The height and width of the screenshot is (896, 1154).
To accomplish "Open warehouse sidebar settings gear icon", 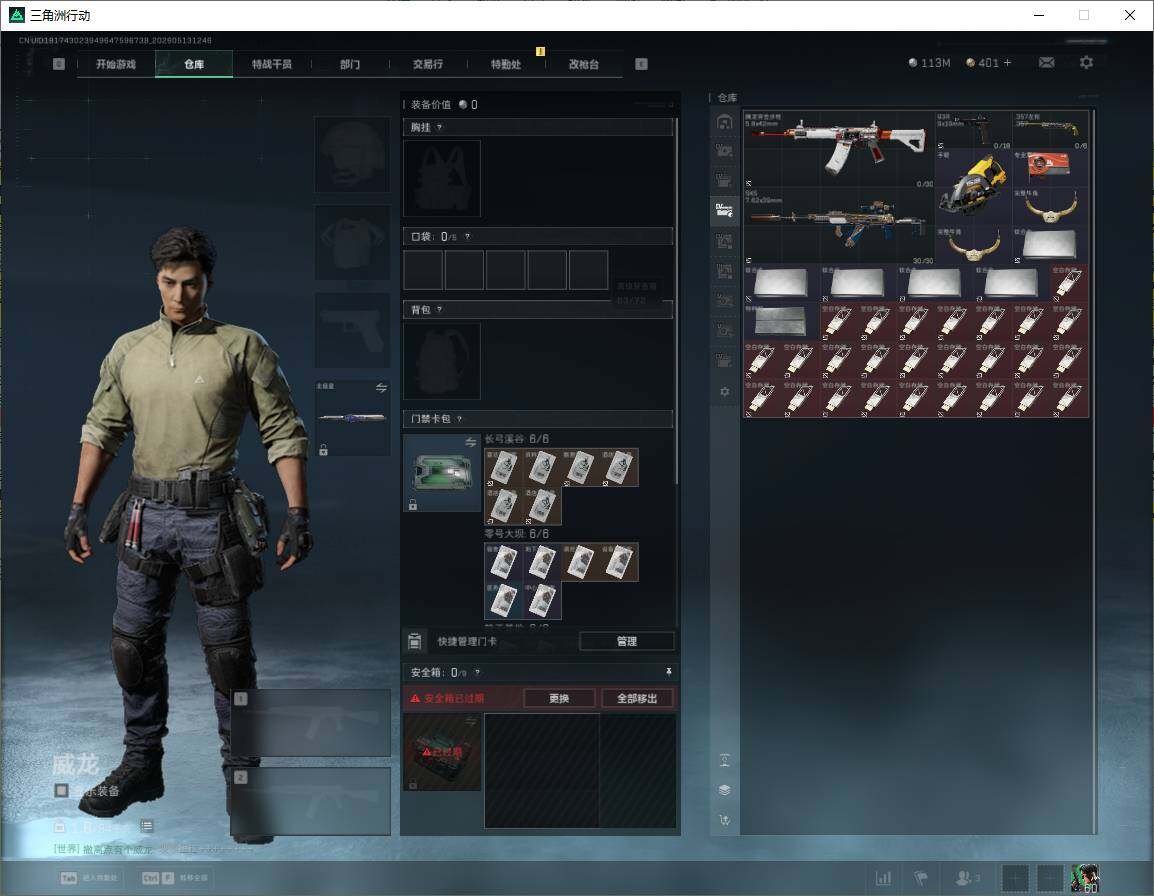I will 725,392.
